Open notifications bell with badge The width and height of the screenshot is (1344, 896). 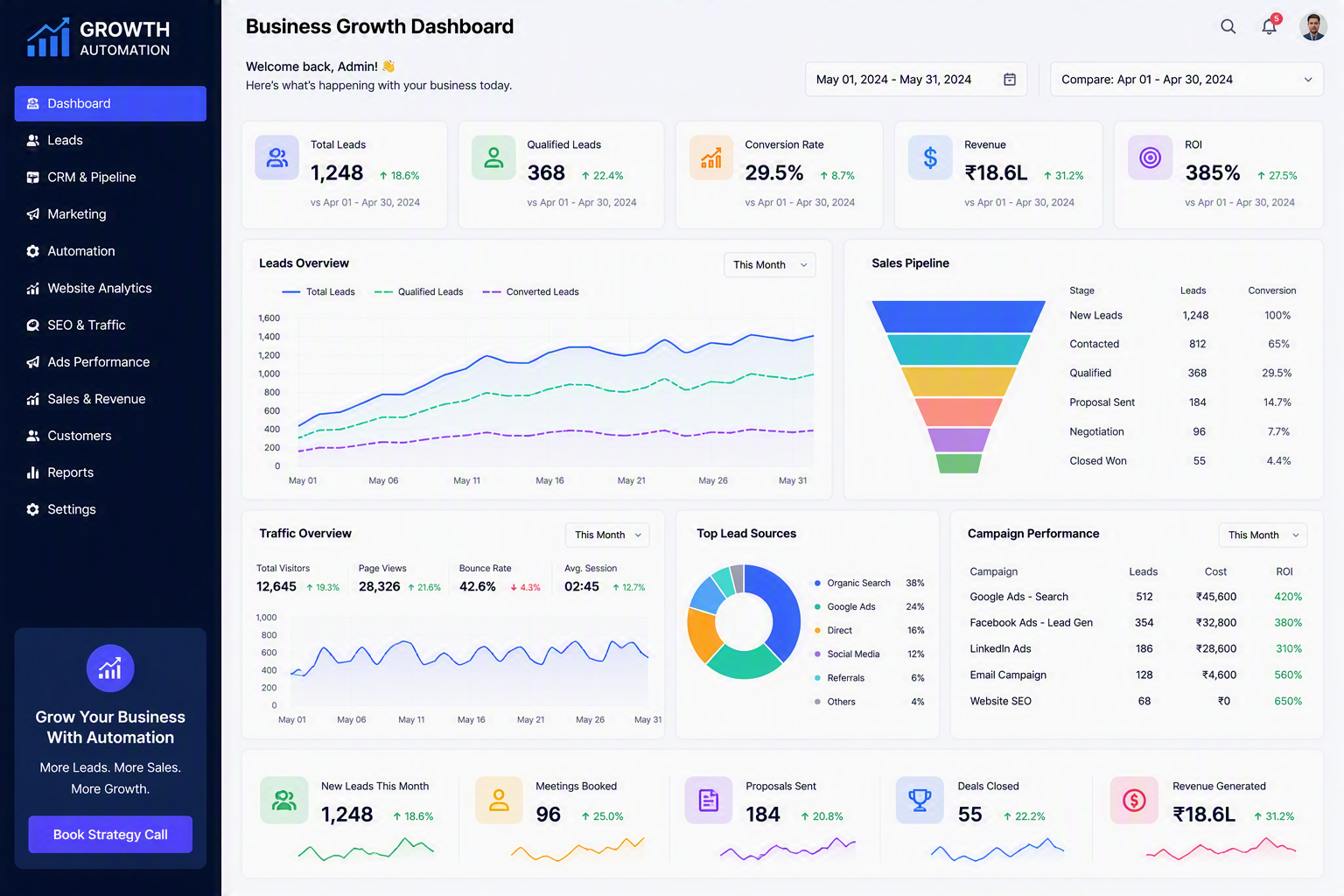(x=1270, y=25)
